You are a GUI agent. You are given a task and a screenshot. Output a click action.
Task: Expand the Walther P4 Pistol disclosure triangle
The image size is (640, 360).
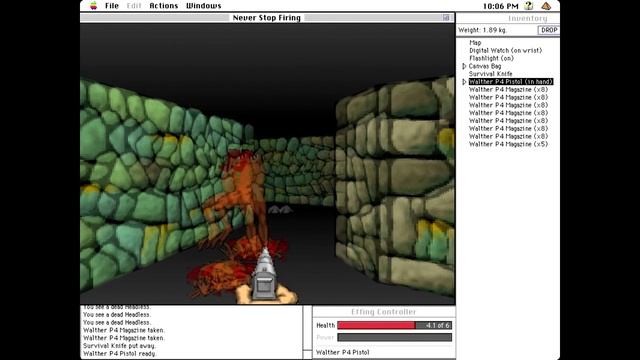pos(464,82)
